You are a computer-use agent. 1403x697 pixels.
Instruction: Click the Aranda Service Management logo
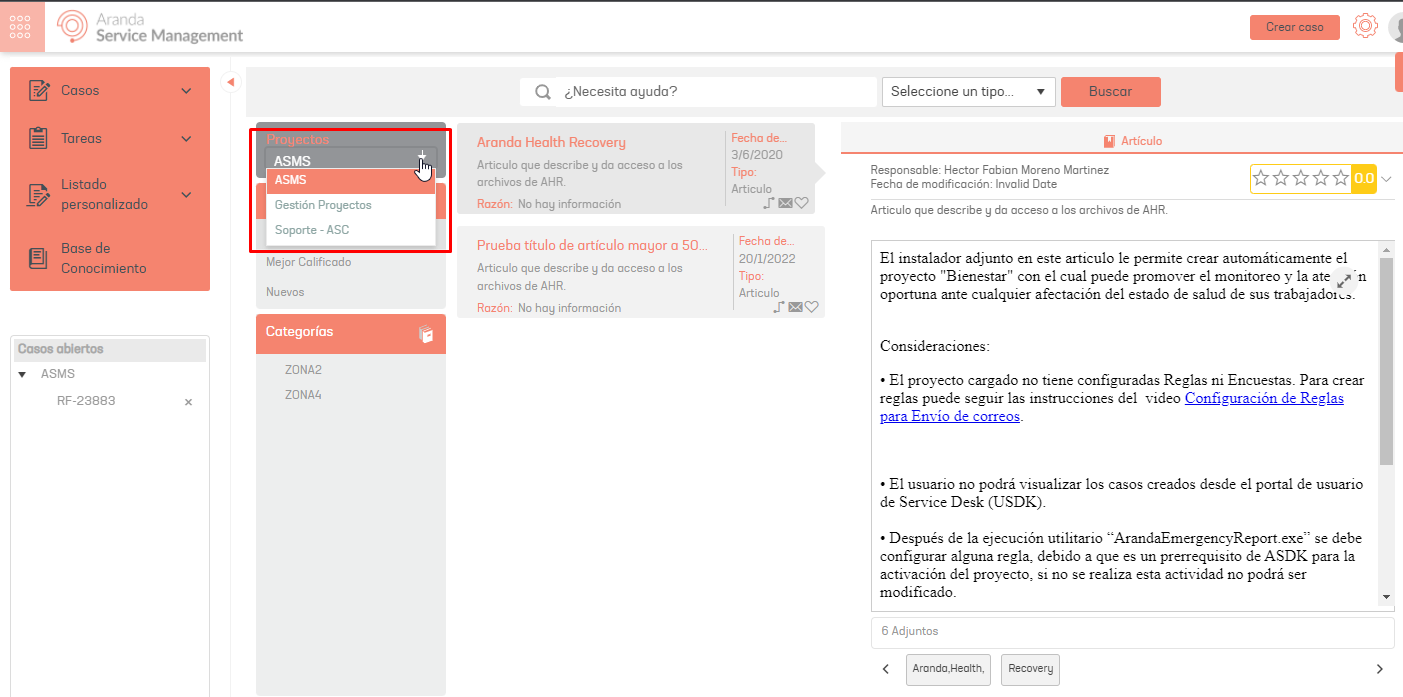pos(150,27)
